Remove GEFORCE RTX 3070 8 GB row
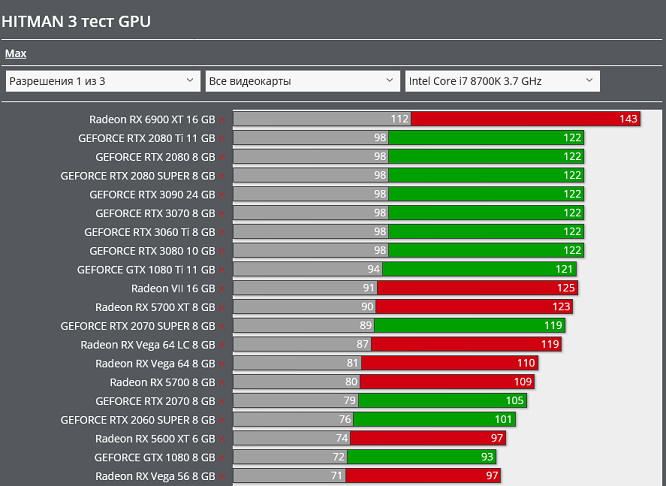 coord(222,214)
